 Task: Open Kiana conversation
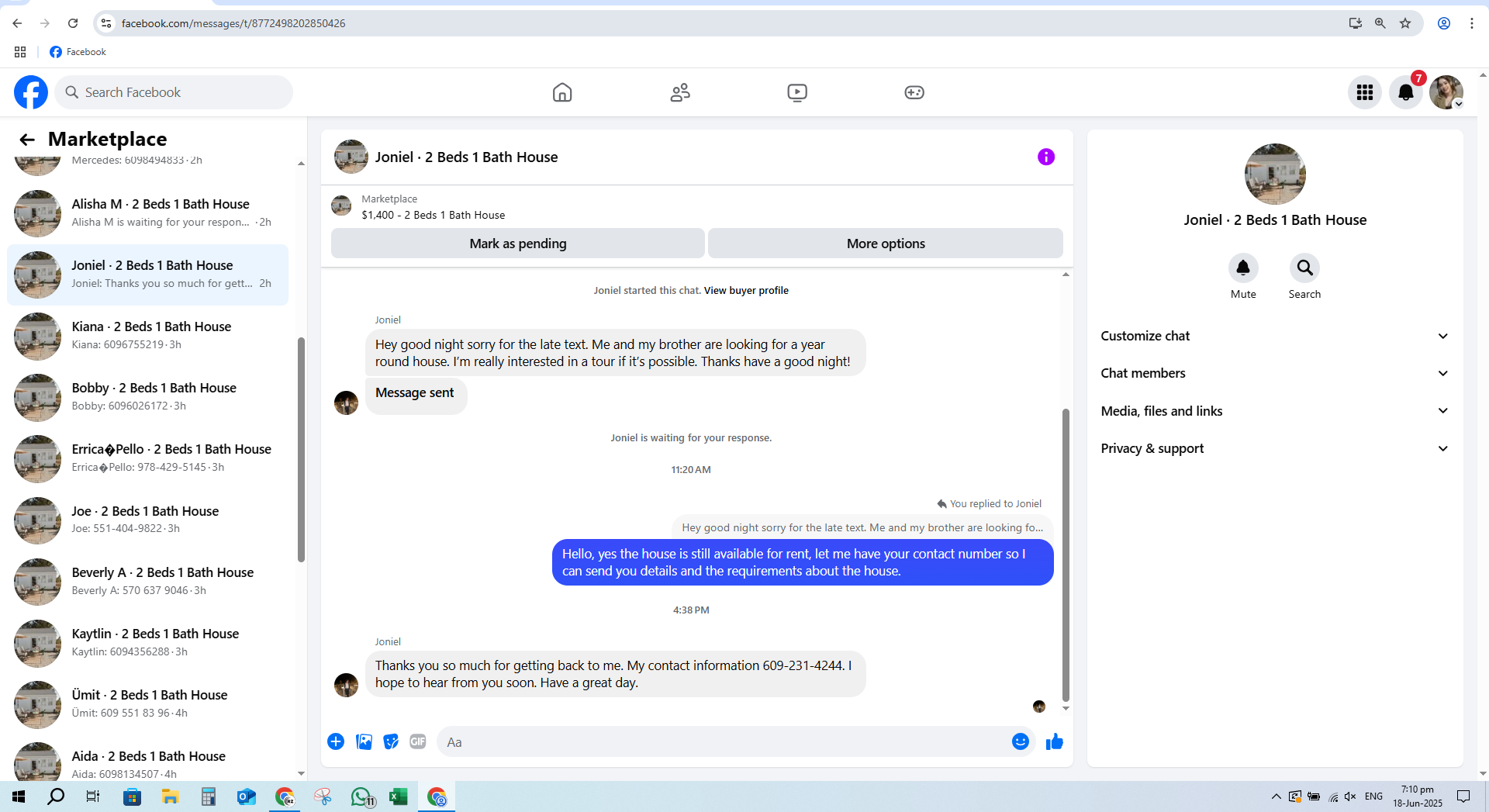(x=148, y=336)
